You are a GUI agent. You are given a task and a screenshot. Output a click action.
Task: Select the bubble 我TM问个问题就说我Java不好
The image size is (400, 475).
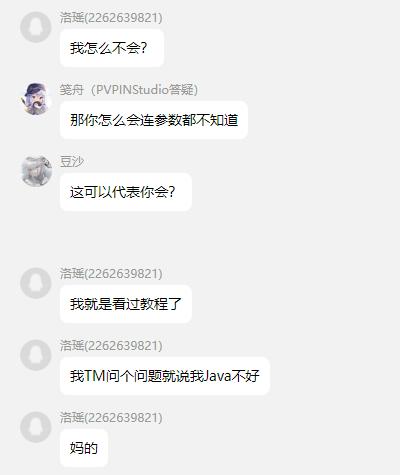165,376
